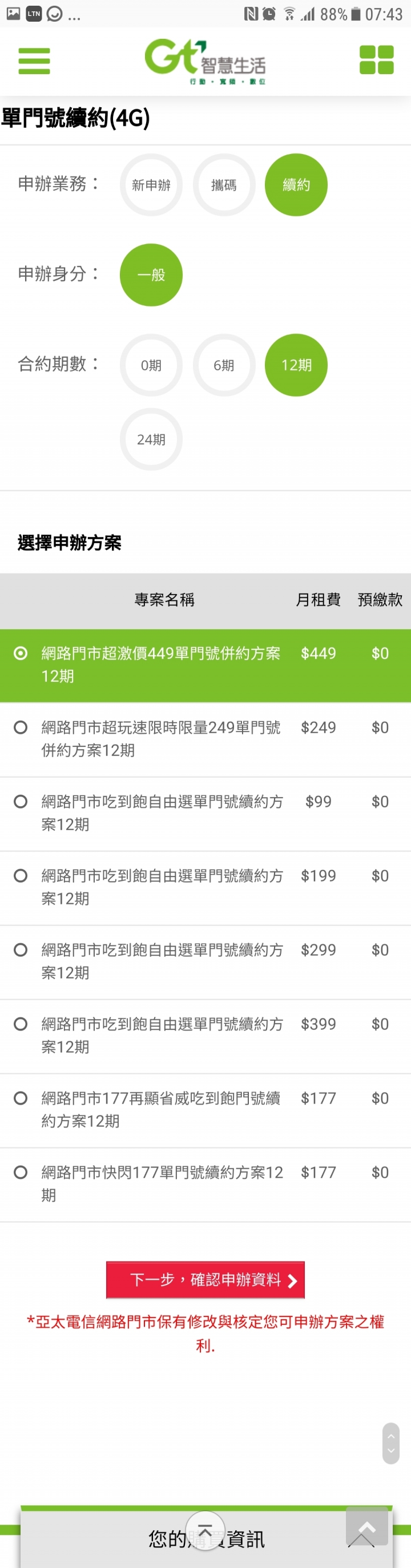Select the $249 超玩速限時限量 plan
Screen dimensions: 411x1568
point(205,739)
